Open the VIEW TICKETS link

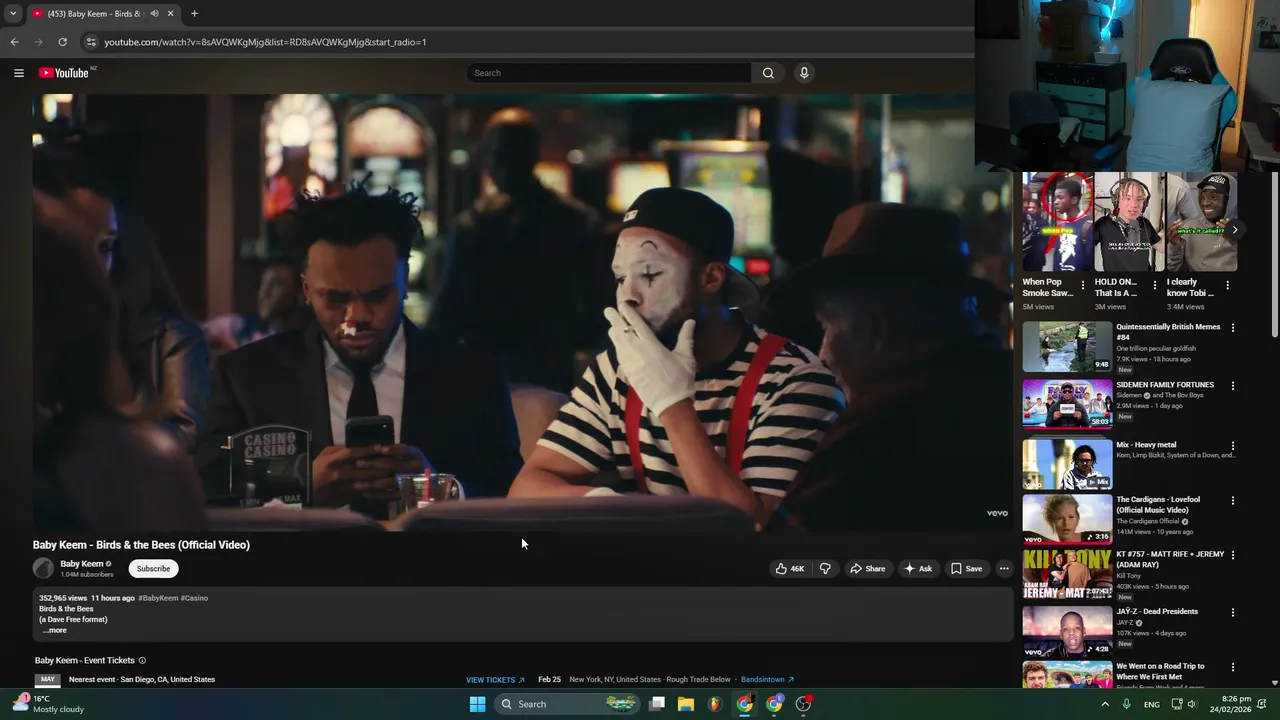click(x=495, y=680)
